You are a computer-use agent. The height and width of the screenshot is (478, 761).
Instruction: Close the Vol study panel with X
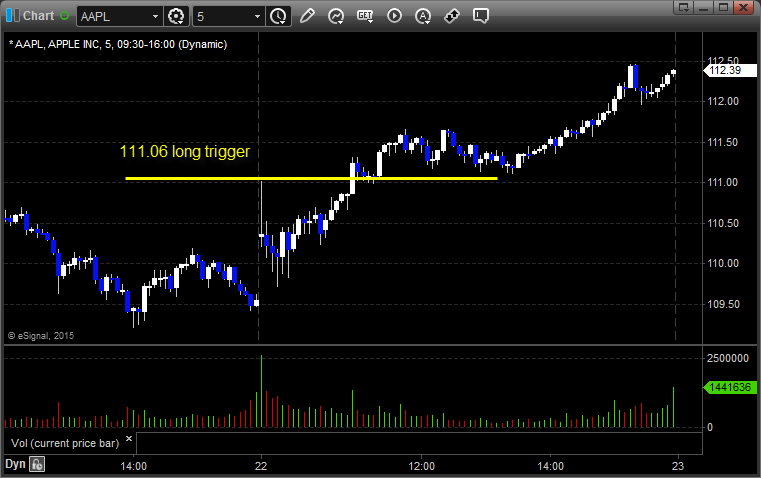tap(129, 439)
